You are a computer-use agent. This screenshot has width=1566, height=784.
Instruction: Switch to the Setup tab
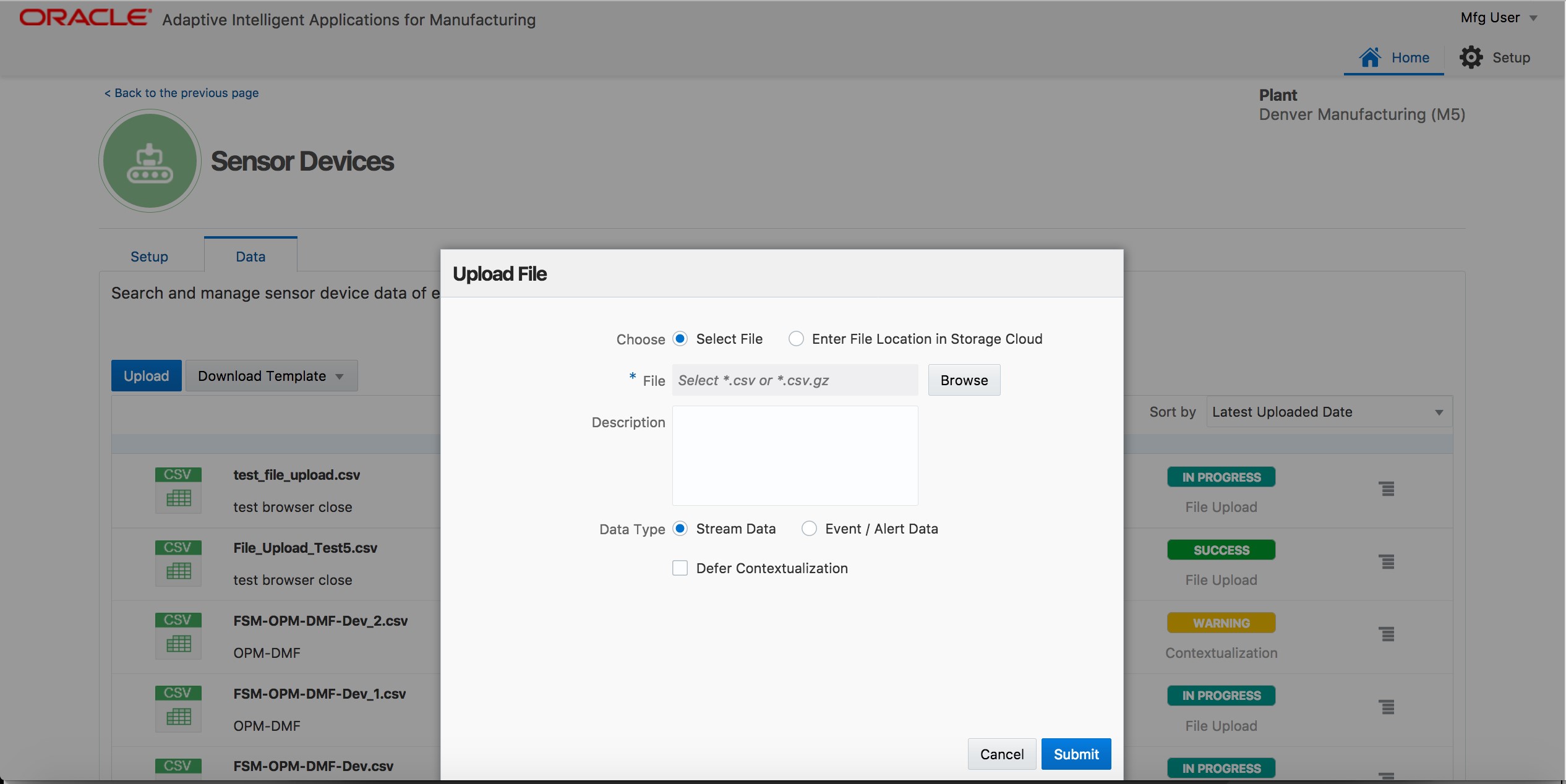[x=148, y=256]
